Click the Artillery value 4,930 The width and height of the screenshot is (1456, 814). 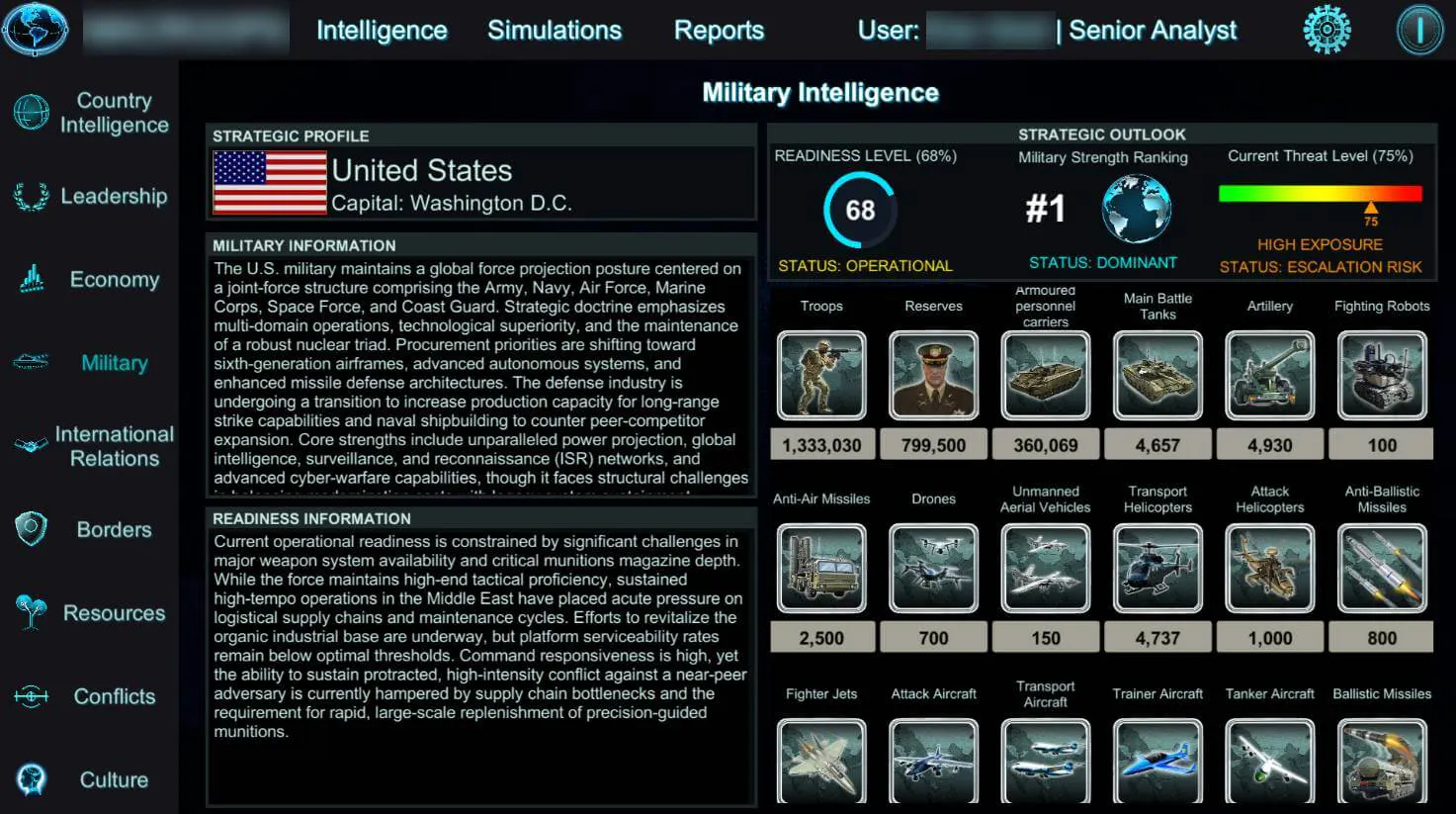(x=1270, y=445)
